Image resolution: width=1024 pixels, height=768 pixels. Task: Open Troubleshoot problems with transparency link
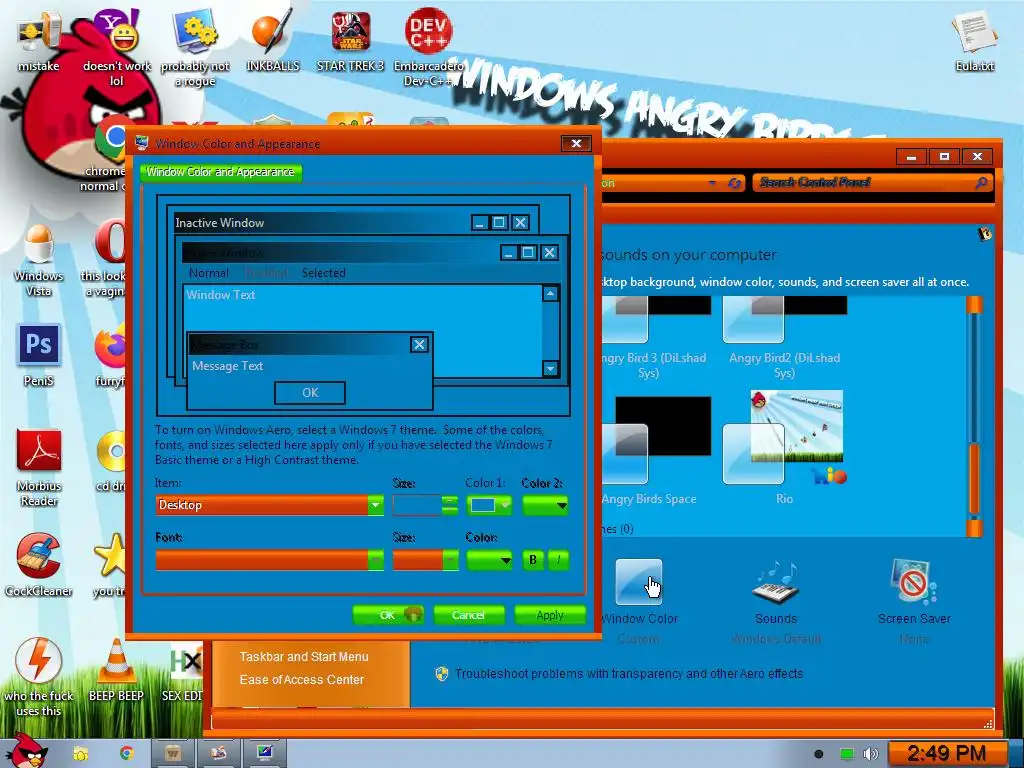[x=629, y=673]
